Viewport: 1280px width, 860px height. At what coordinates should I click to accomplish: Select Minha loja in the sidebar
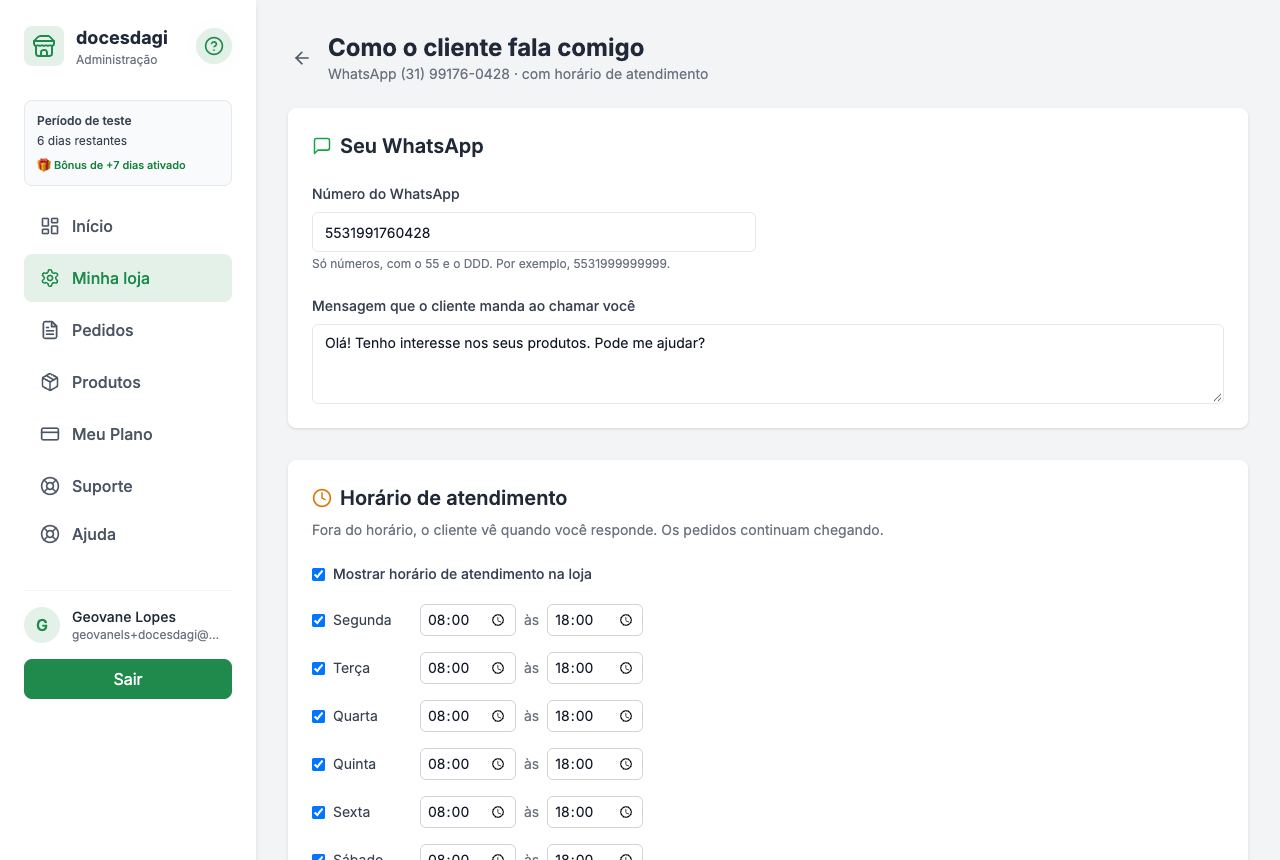(x=128, y=278)
